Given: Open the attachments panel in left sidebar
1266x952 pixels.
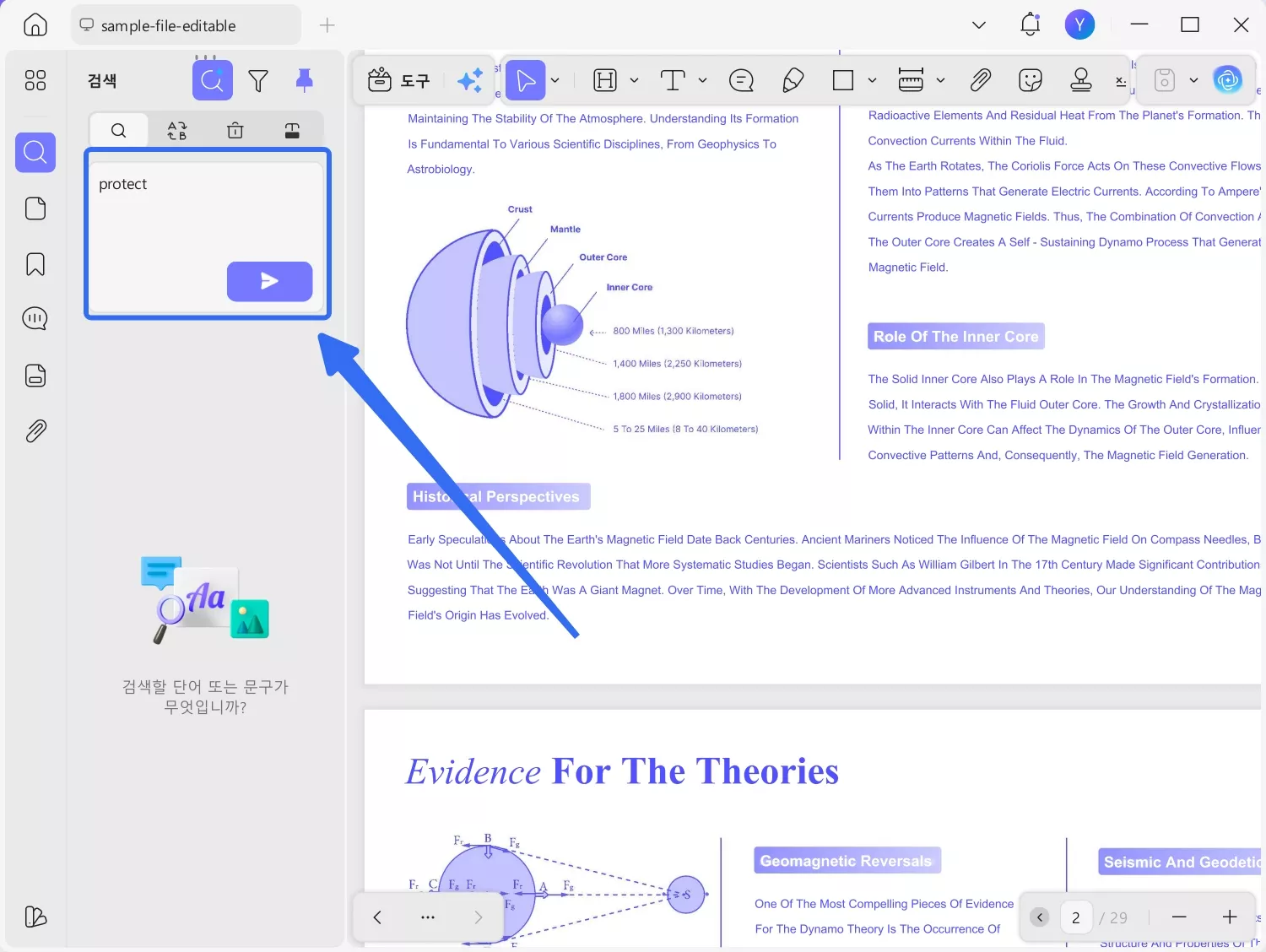Looking at the screenshot, I should point(35,431).
